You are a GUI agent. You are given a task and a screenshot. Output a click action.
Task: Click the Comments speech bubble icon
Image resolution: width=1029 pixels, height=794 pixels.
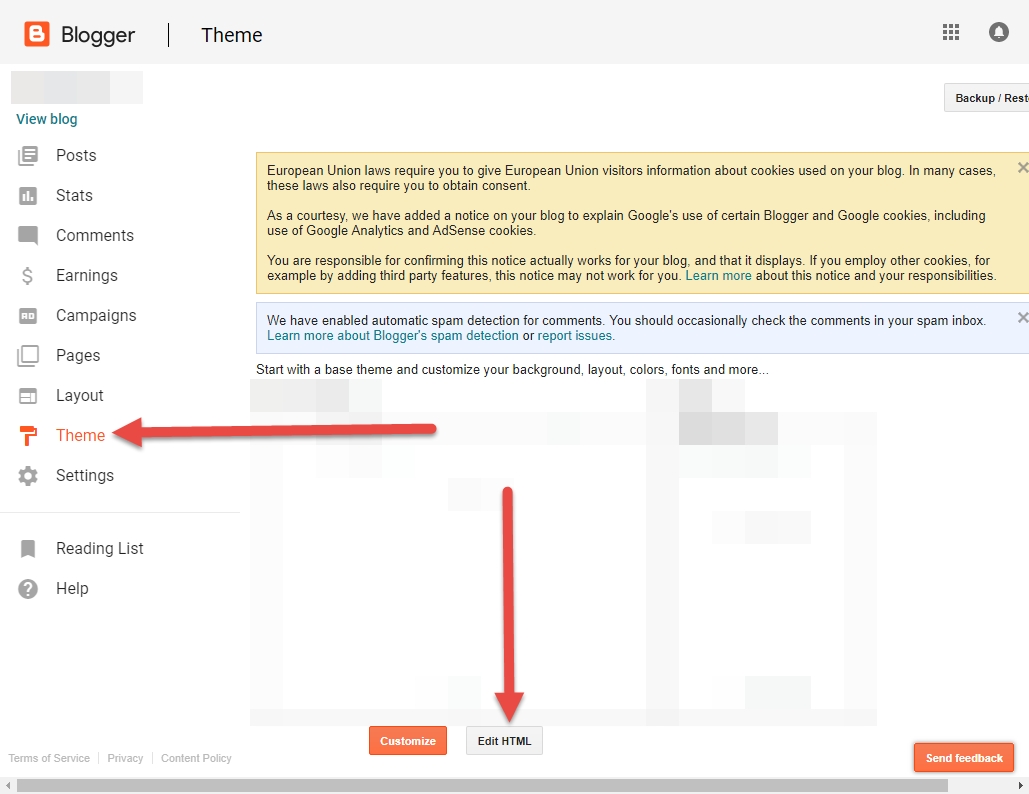coord(28,236)
